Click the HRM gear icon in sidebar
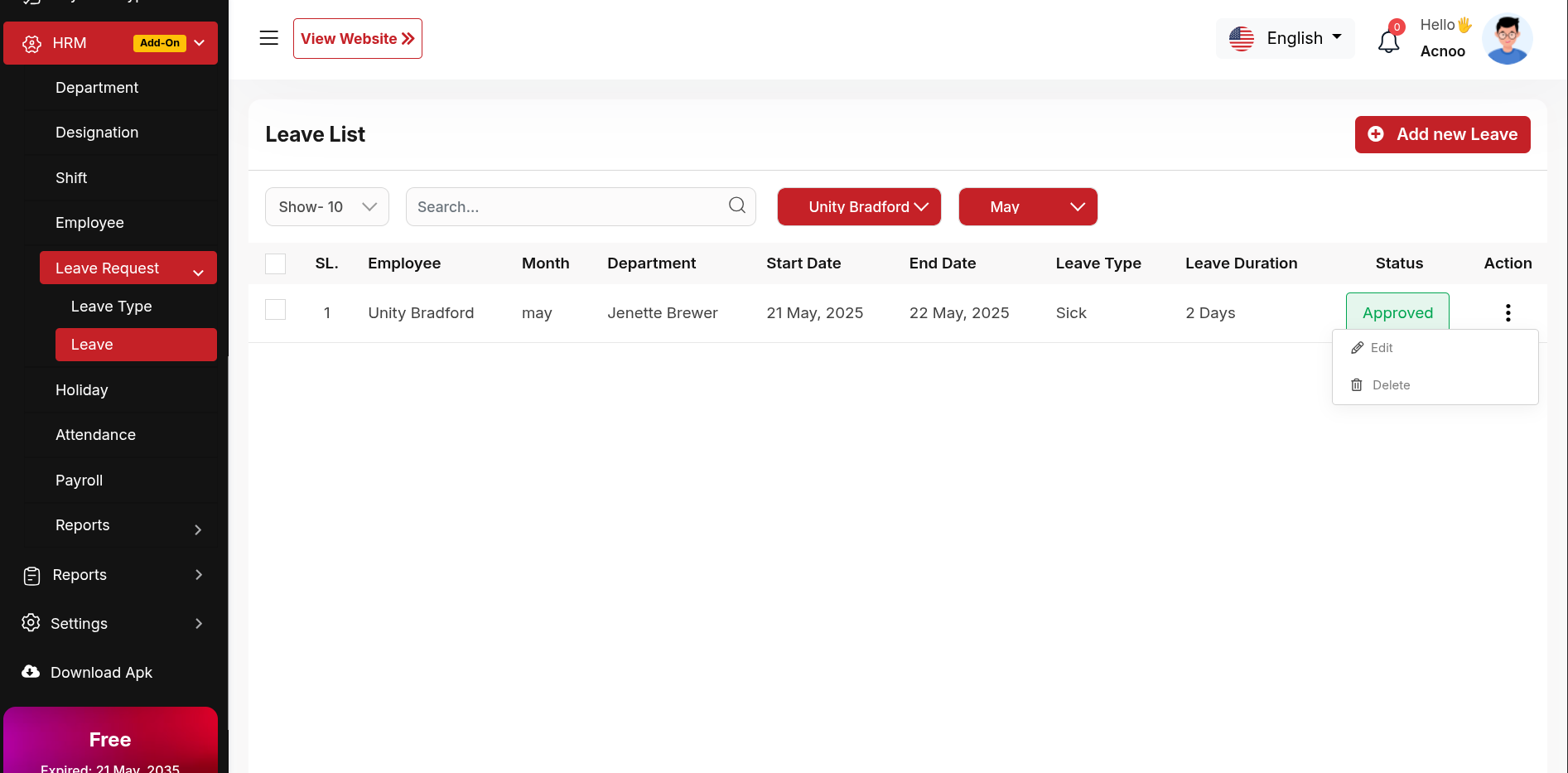 pos(31,44)
